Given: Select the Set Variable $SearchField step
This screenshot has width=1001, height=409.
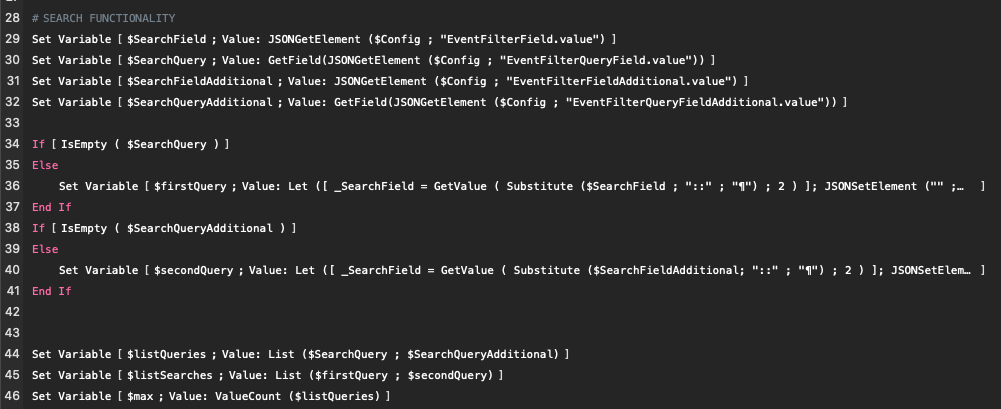Looking at the screenshot, I should coord(324,39).
